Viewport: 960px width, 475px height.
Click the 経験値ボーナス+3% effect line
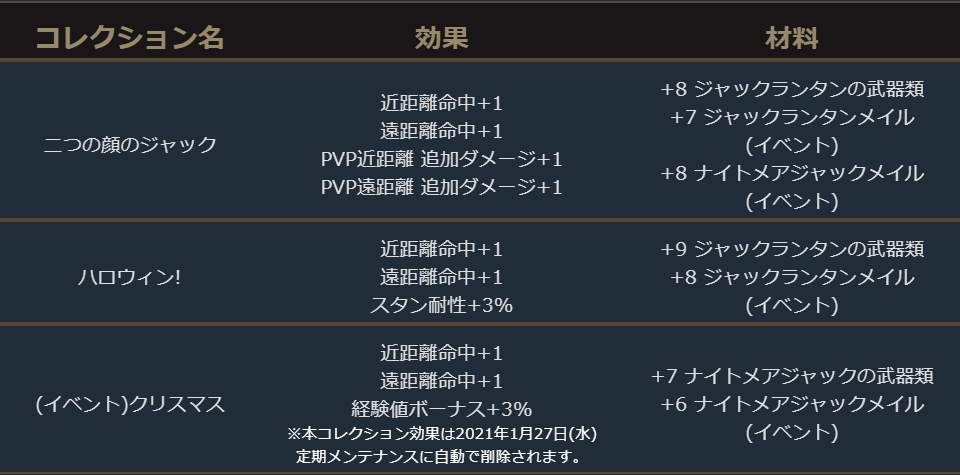click(441, 409)
